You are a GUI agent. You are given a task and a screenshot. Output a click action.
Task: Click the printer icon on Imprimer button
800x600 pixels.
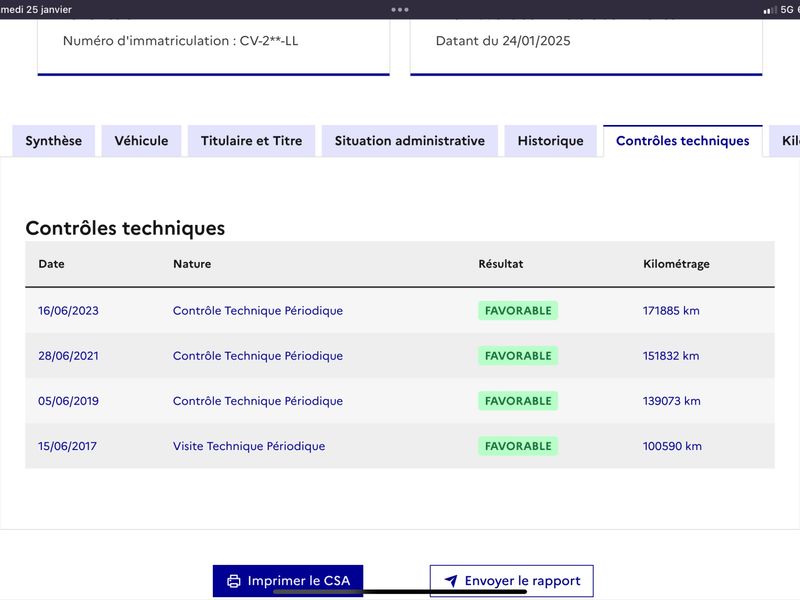(x=234, y=581)
